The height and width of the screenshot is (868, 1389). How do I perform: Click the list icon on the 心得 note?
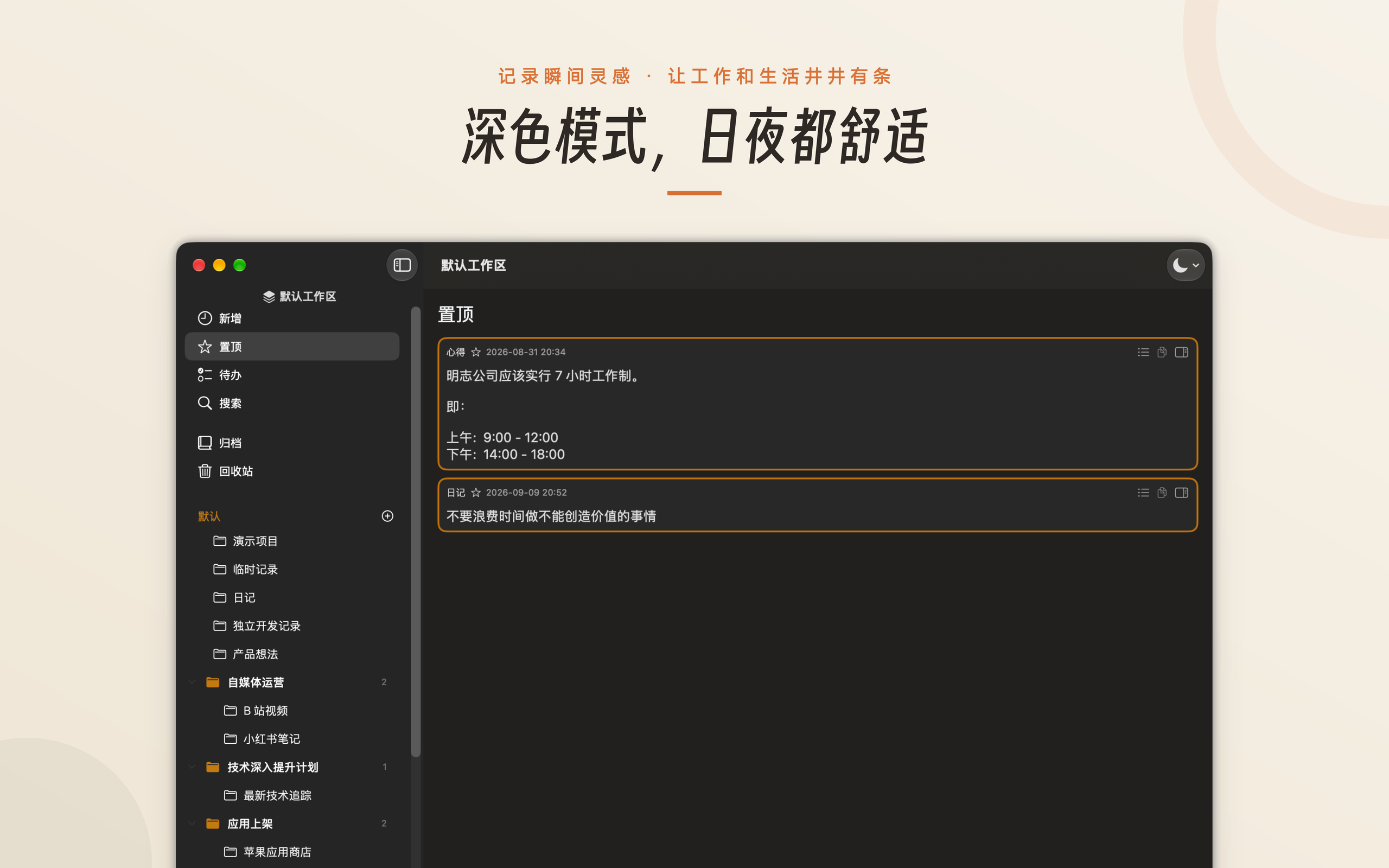coord(1143,352)
